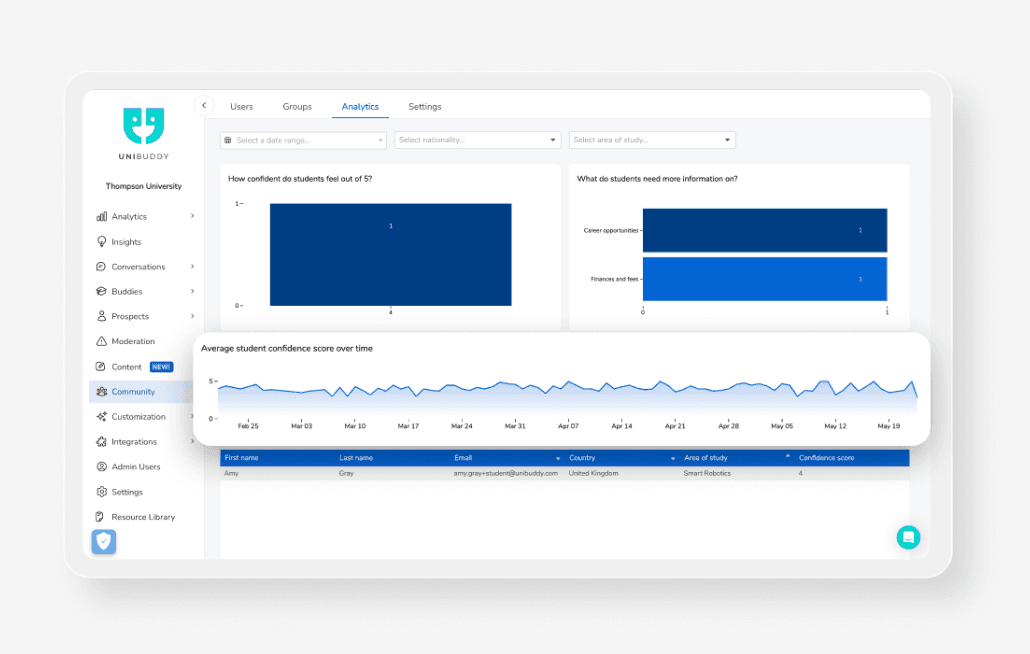Click the United Kingdom country cell
The width and height of the screenshot is (1030, 654).
tap(593, 473)
